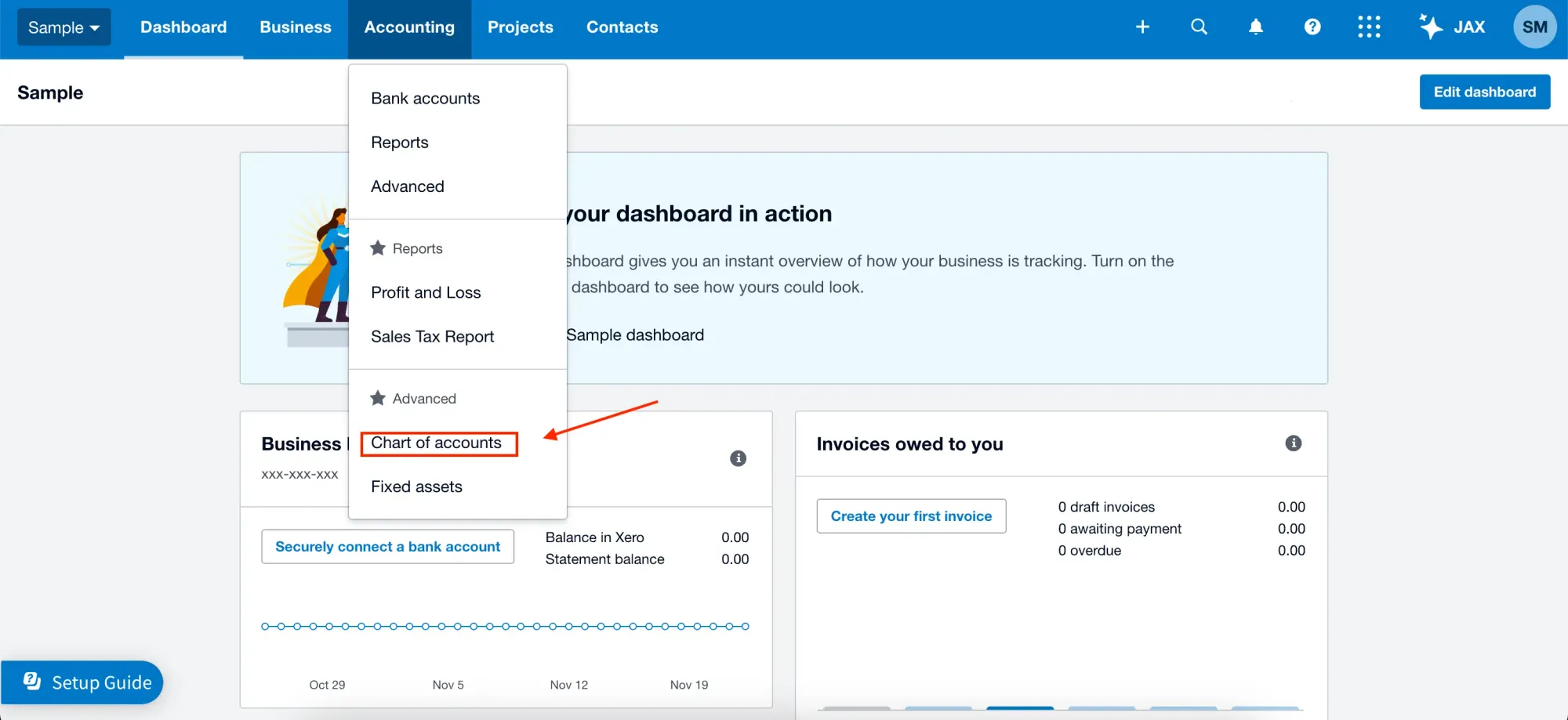This screenshot has width=1568, height=720.
Task: Select Bank accounts from Accounting menu
Action: pos(458,99)
